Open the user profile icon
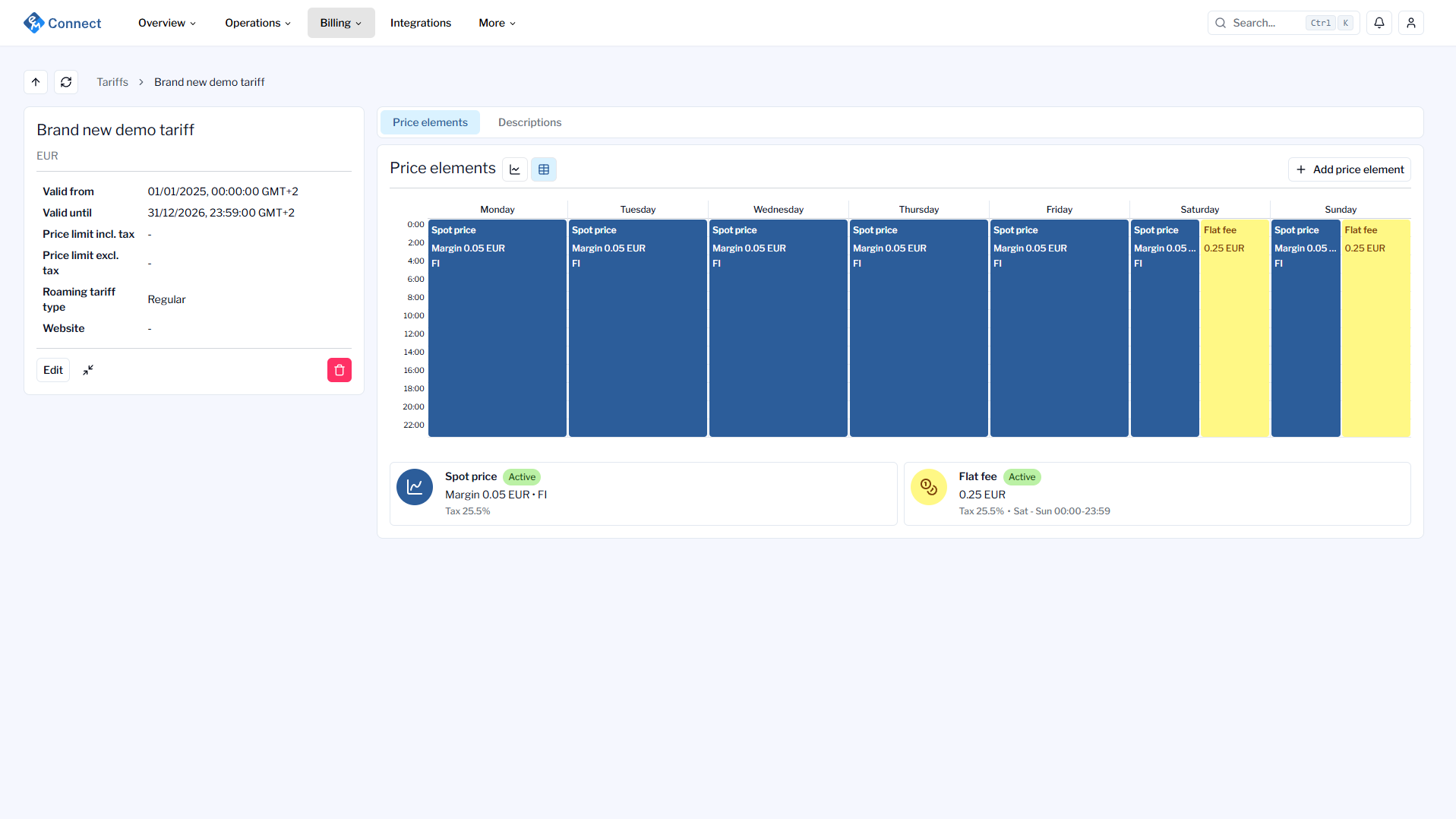This screenshot has height=819, width=1456. click(1410, 23)
